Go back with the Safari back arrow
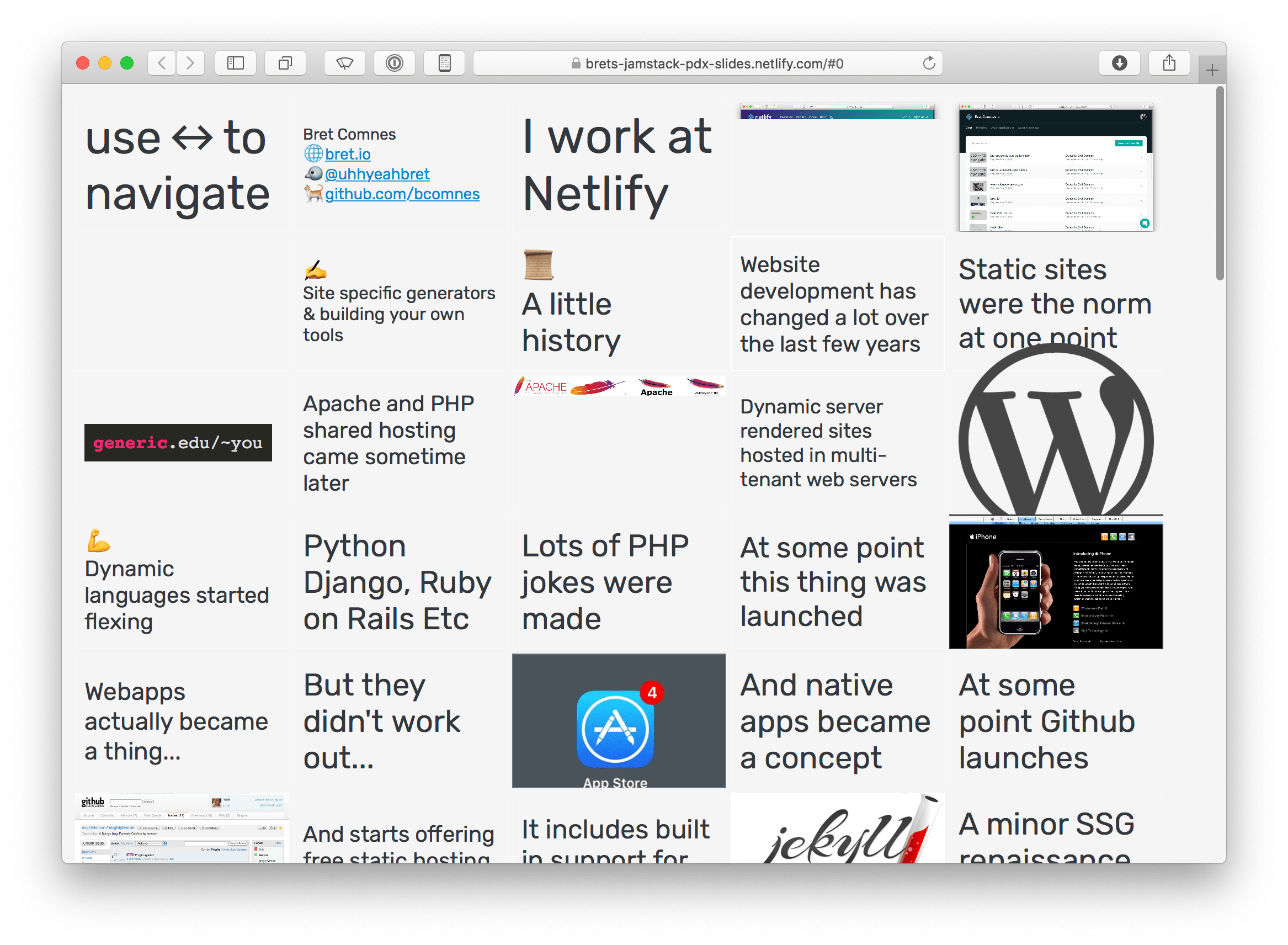The height and width of the screenshot is (945, 1288). point(162,63)
